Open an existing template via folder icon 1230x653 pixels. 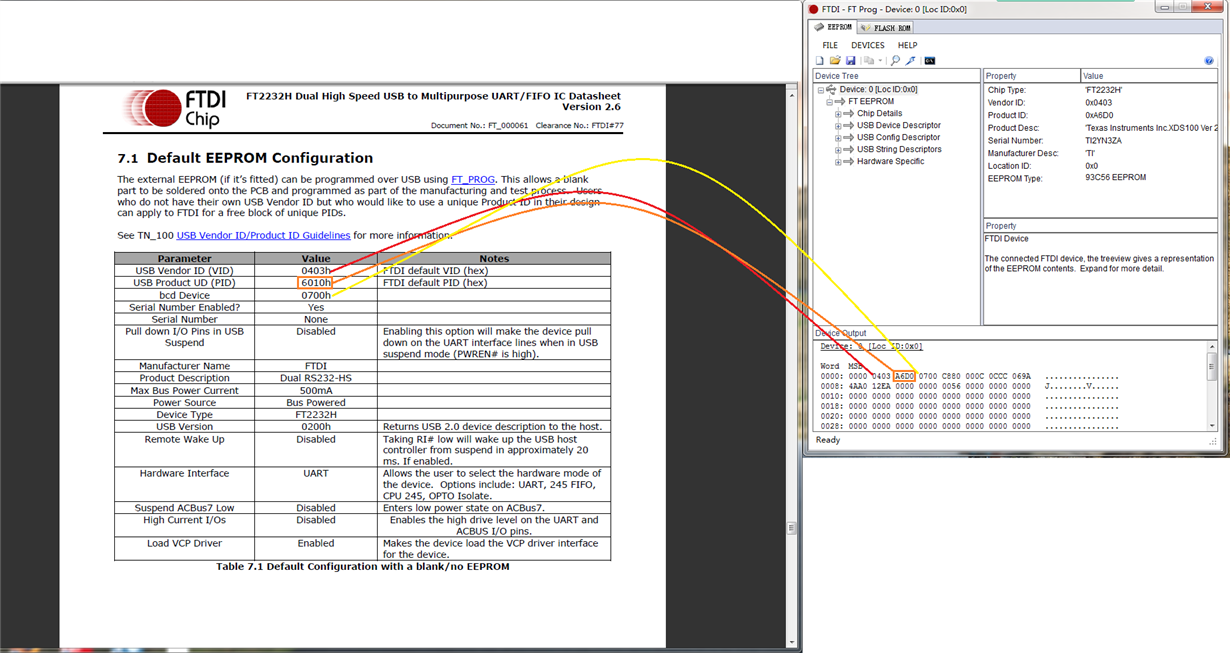click(x=835, y=61)
